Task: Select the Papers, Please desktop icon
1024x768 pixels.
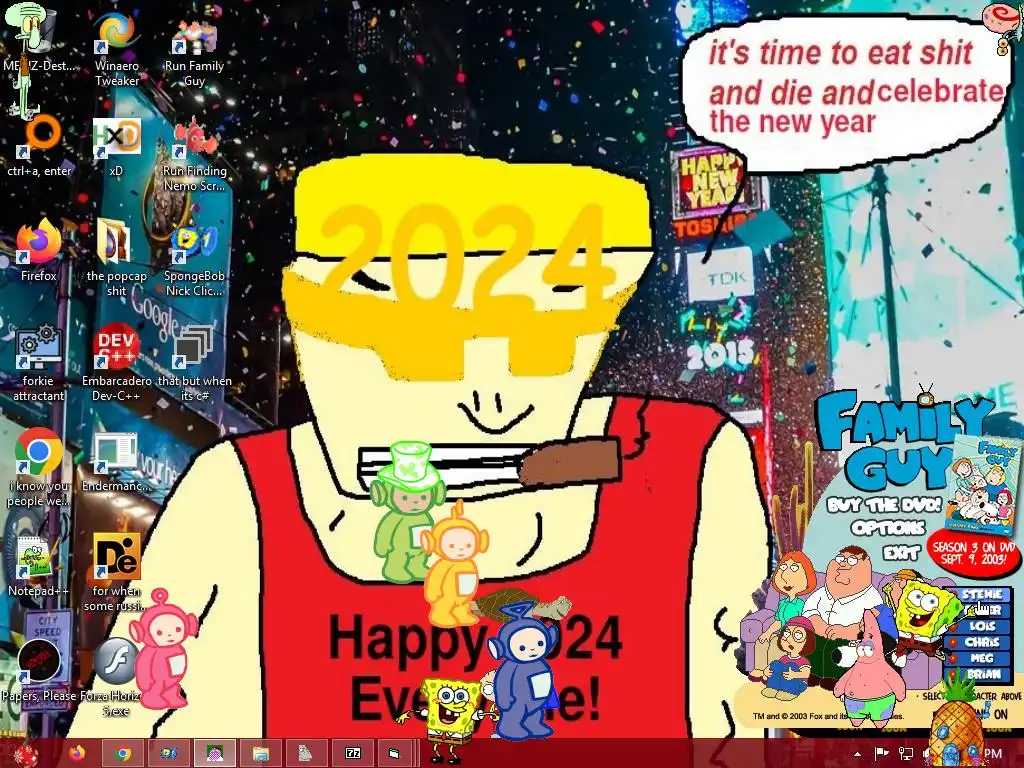Action: click(39, 669)
